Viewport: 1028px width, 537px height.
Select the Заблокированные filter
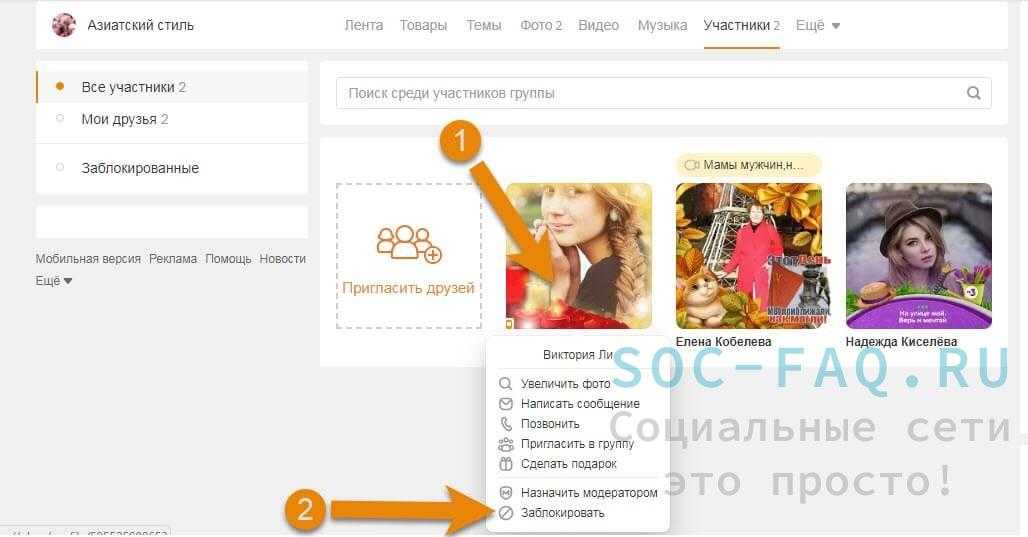point(140,168)
